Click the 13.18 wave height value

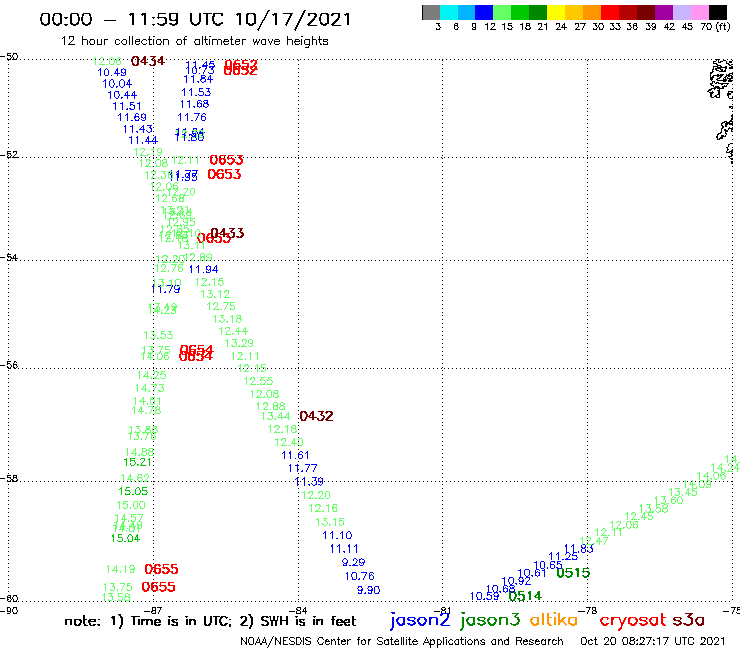[x=227, y=319]
